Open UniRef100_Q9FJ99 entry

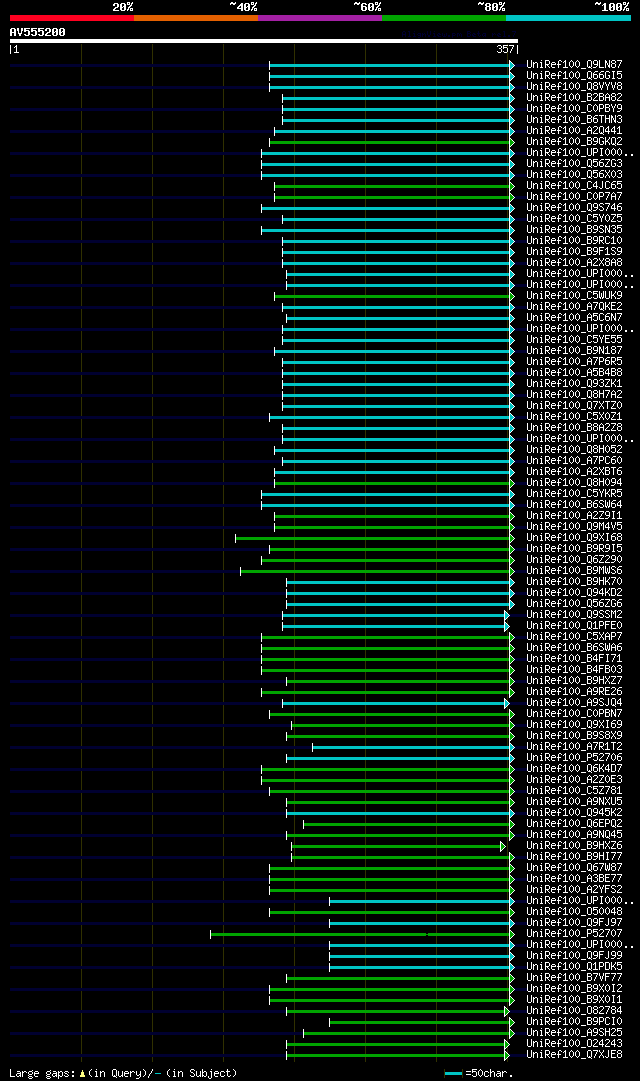[x=574, y=956]
